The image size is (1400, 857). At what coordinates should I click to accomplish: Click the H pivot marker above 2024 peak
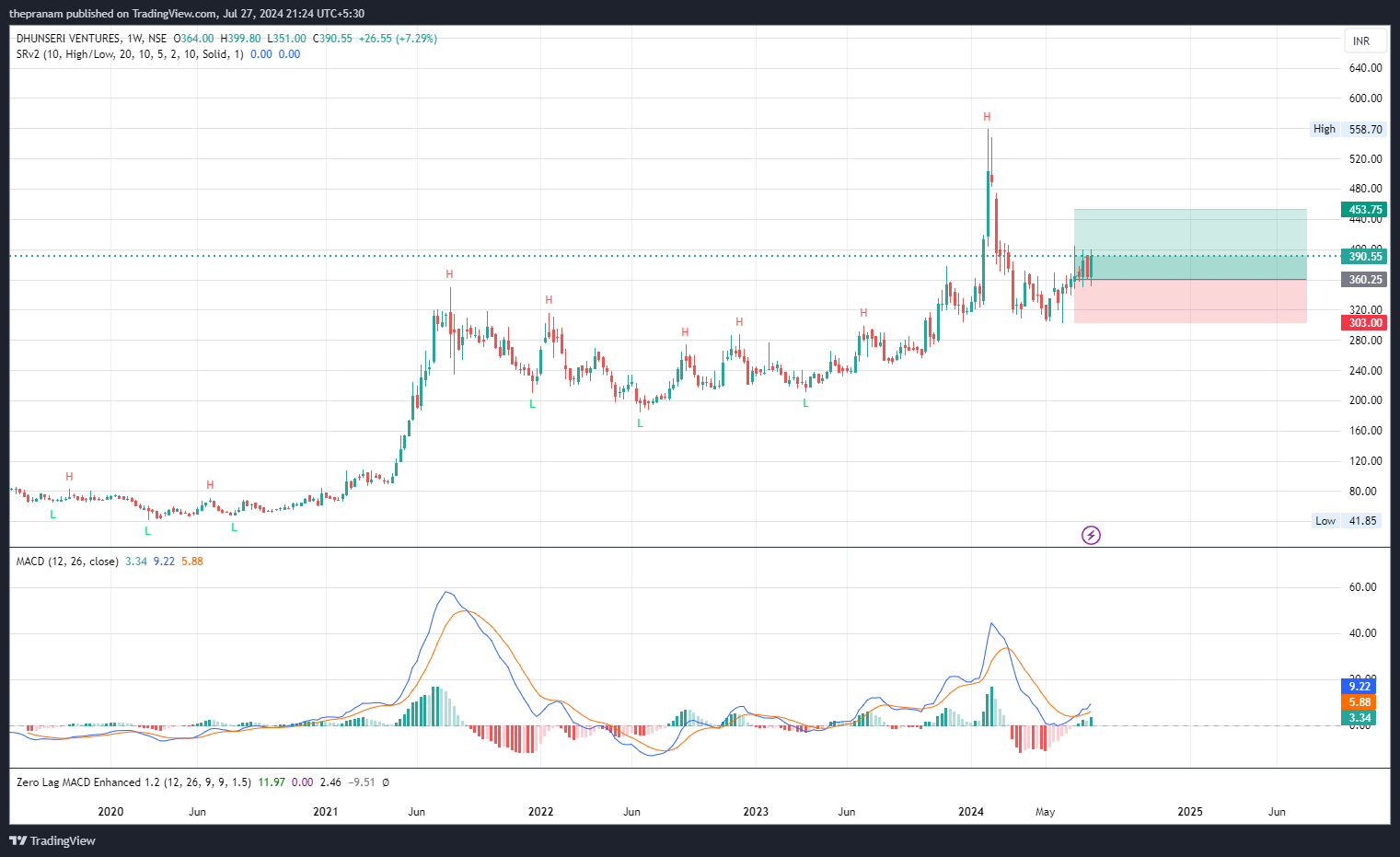[x=987, y=117]
